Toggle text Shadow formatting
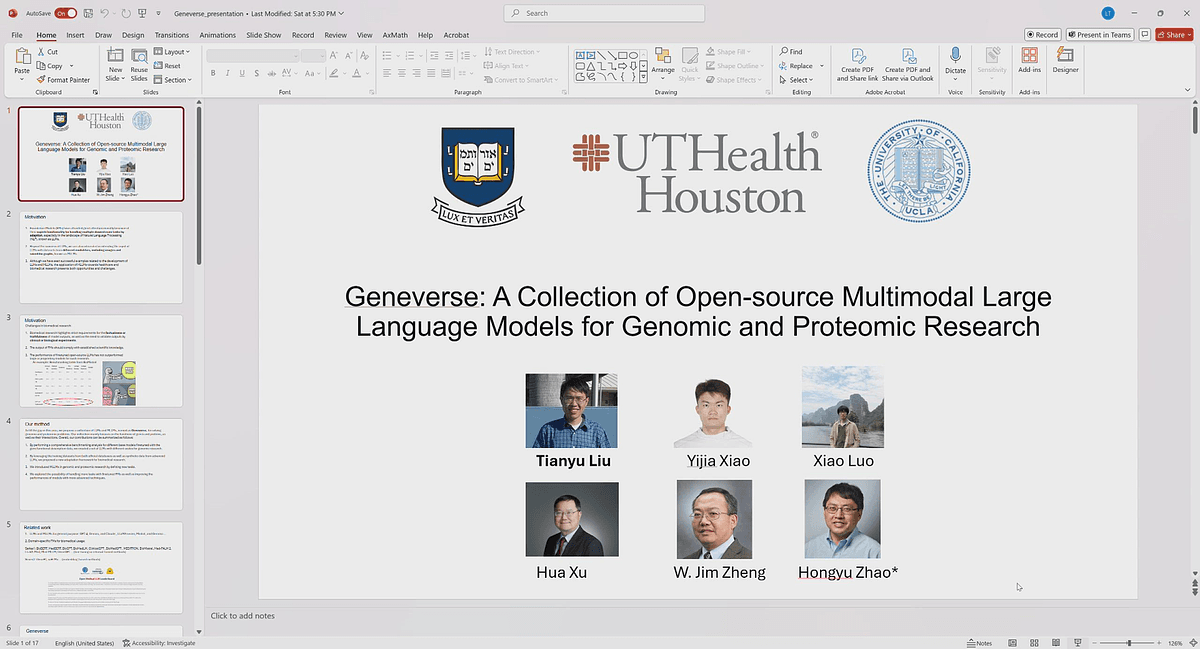Screen dimensions: 1200x649 [256, 73]
